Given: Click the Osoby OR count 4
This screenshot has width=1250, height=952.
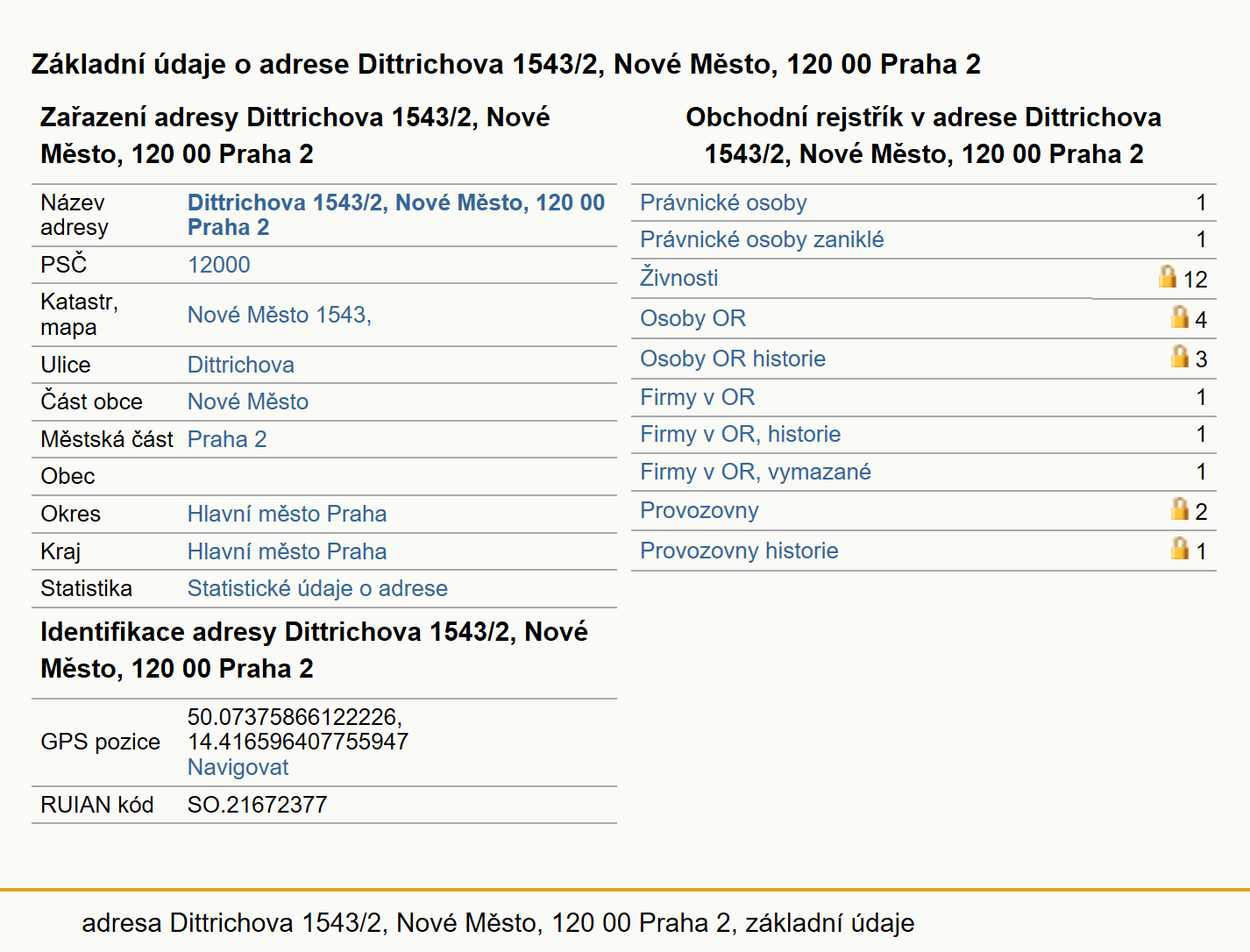Looking at the screenshot, I should coord(1201,320).
